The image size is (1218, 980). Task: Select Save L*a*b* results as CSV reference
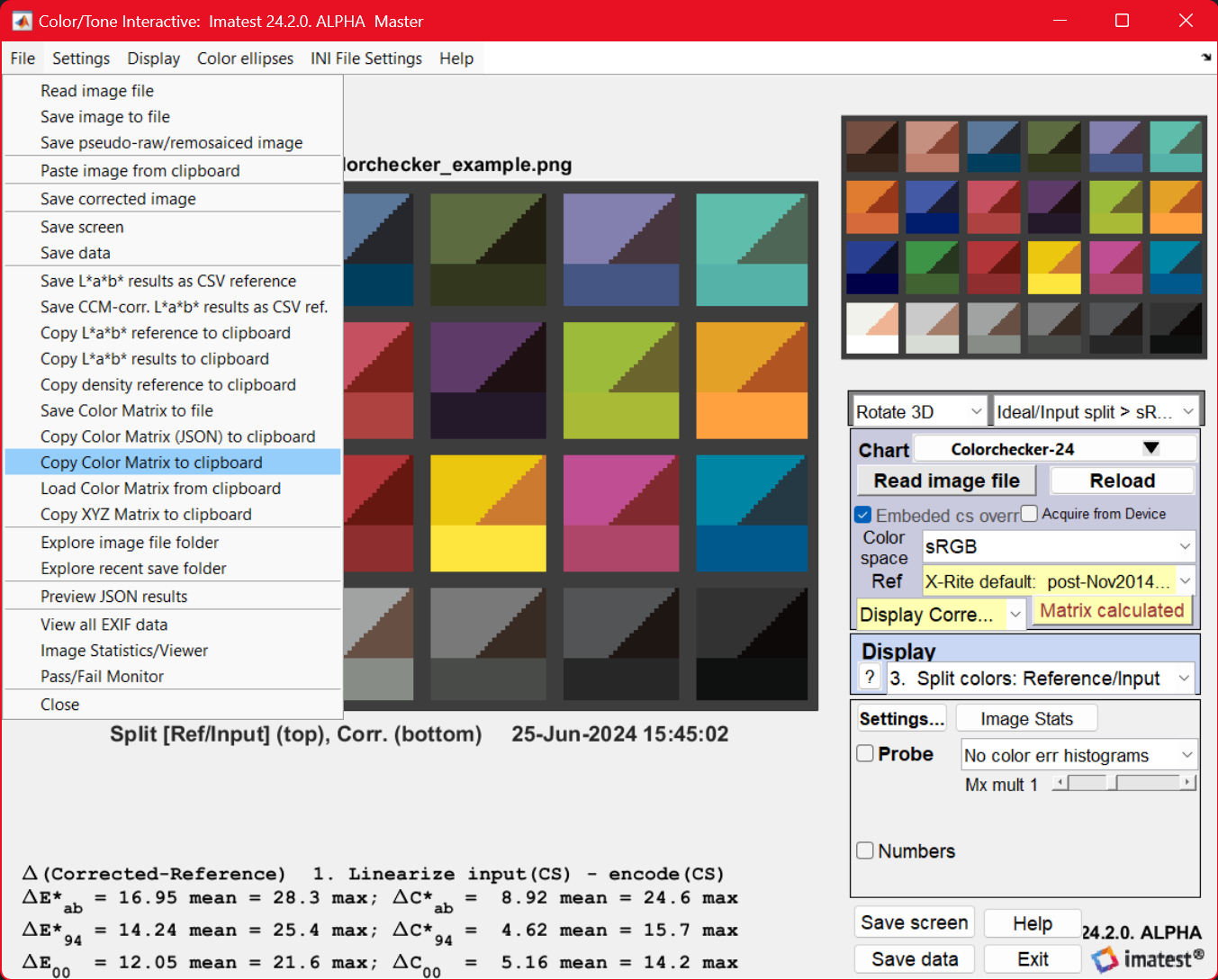coord(173,281)
